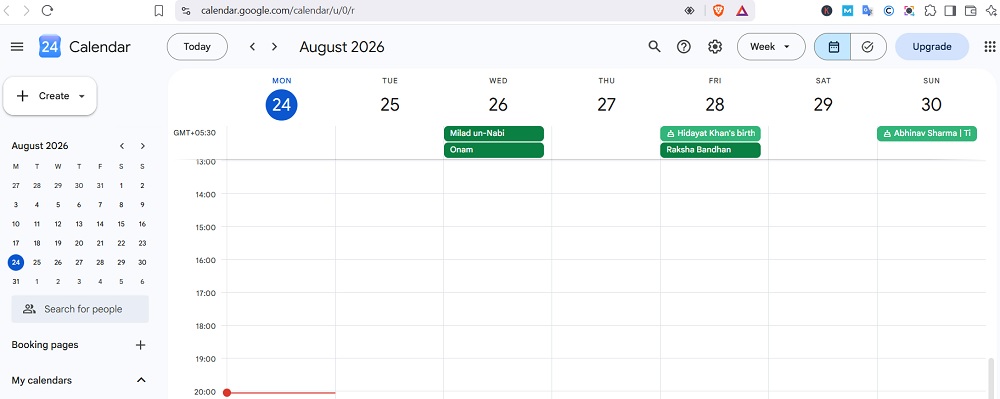
Task: Go to next week in header
Action: 274,47
